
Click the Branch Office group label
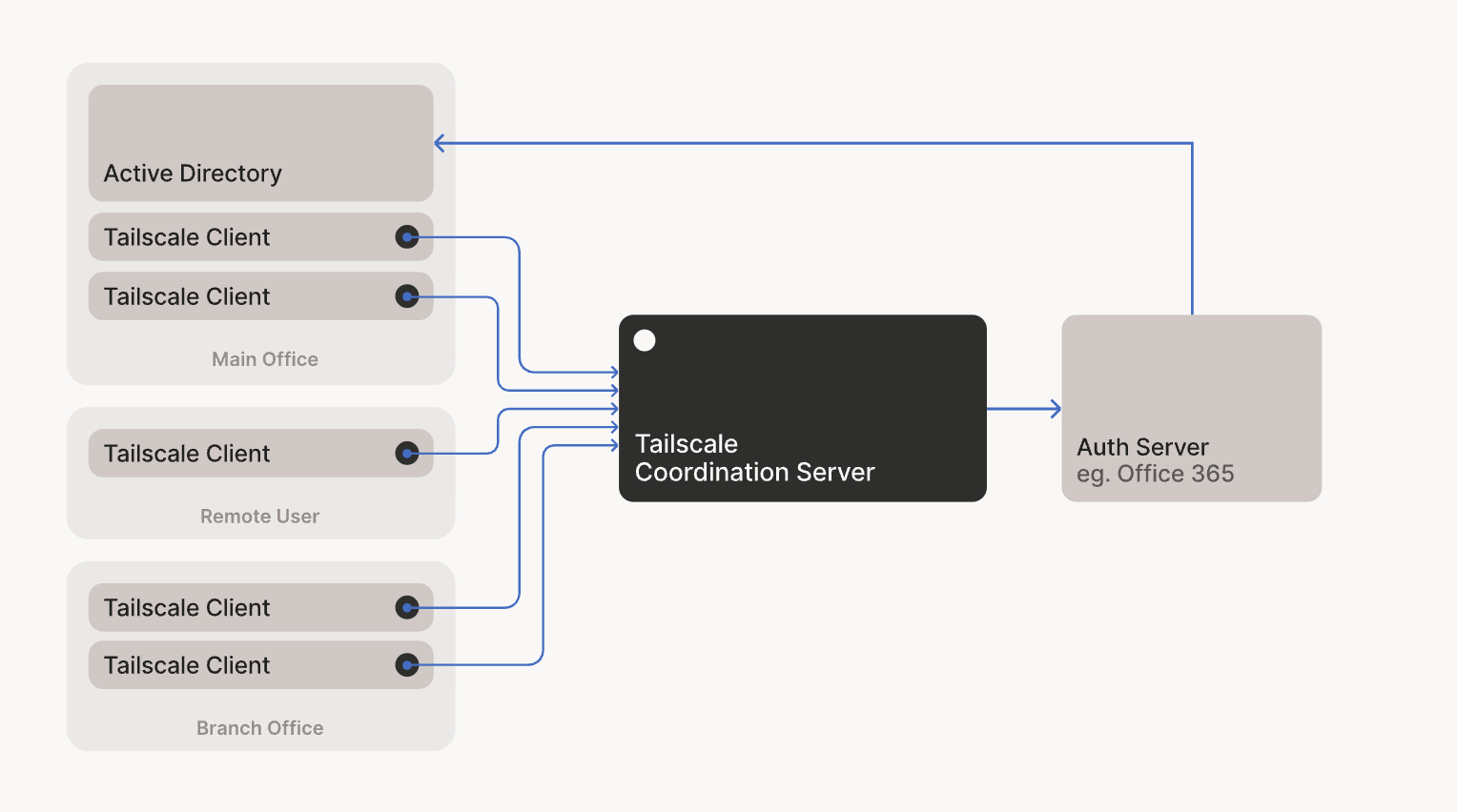click(x=259, y=728)
